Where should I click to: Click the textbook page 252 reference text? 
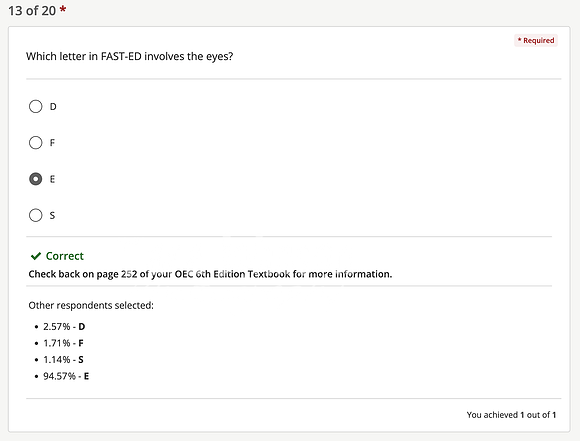pyautogui.click(x=210, y=274)
